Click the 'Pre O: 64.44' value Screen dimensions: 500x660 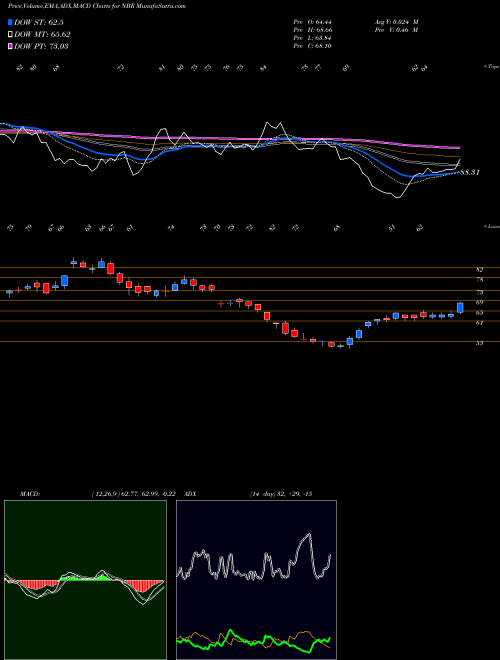(x=313, y=22)
